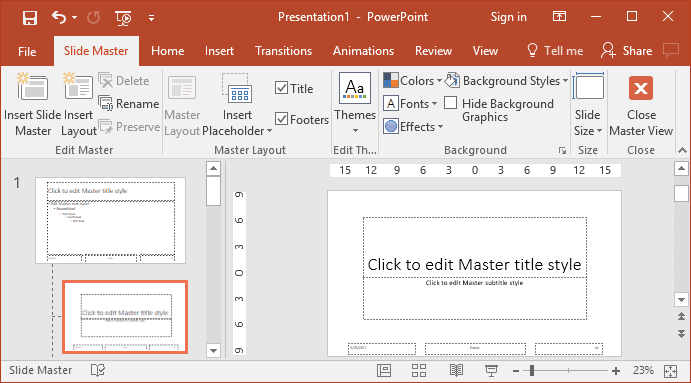Open the Colors theme dropdown
The height and width of the screenshot is (383, 691).
(412, 81)
